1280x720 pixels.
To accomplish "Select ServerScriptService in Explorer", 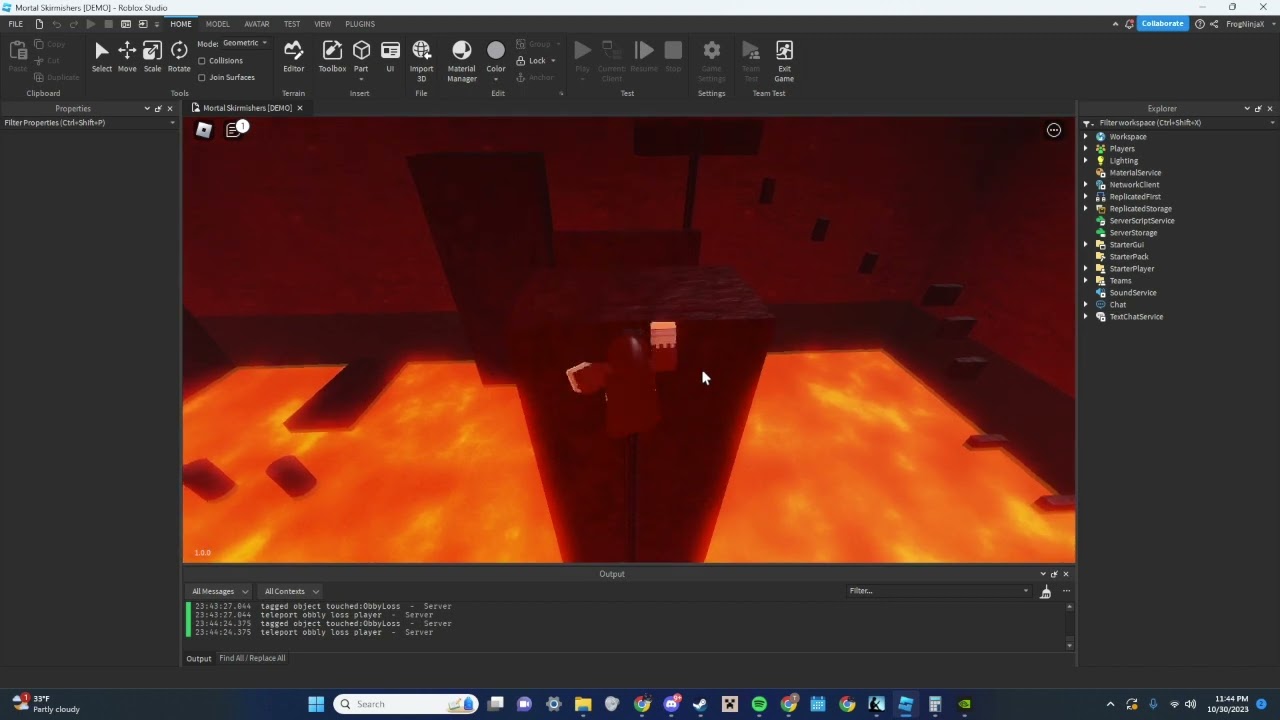I will point(1142,221).
